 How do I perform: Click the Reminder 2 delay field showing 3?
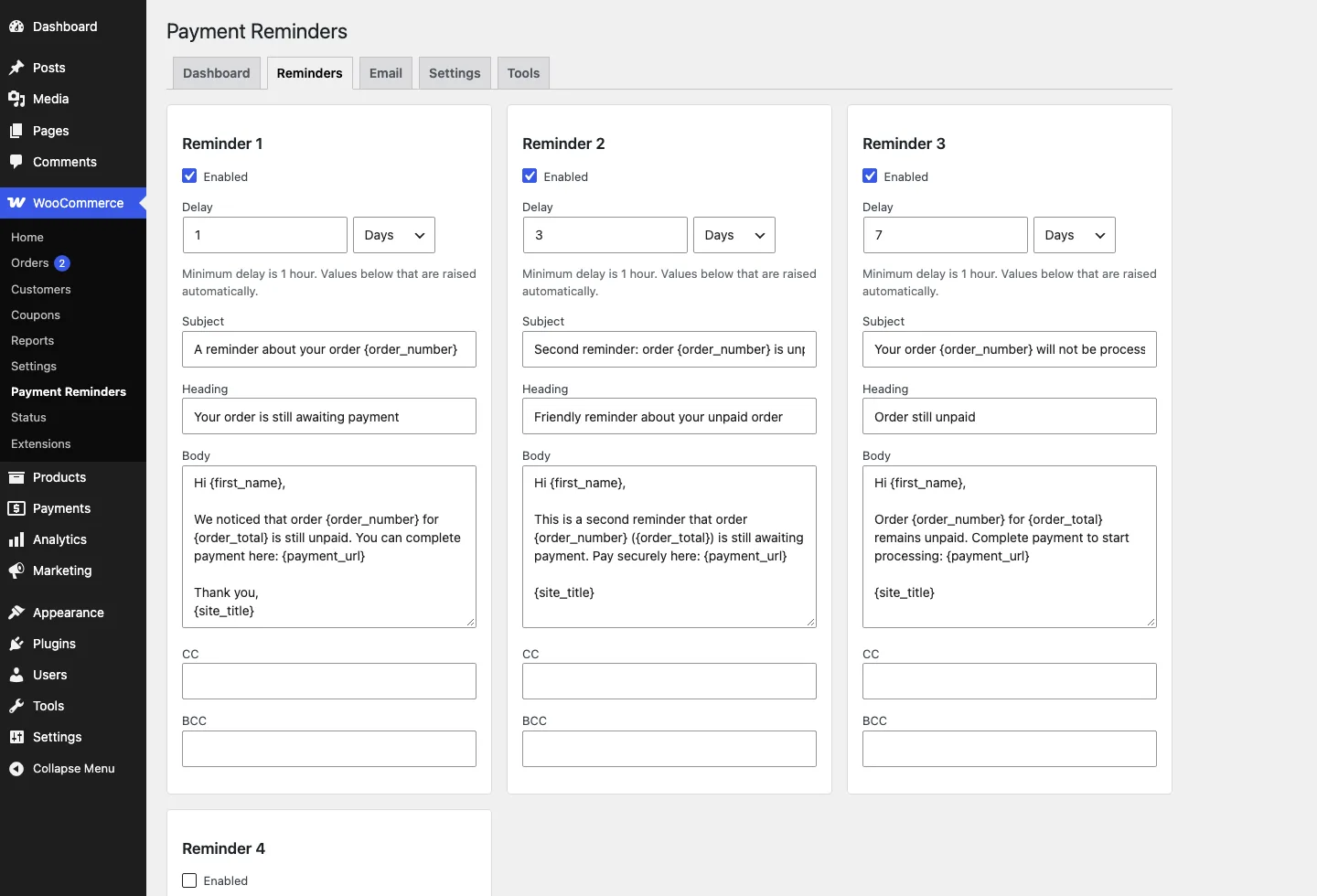tap(605, 235)
